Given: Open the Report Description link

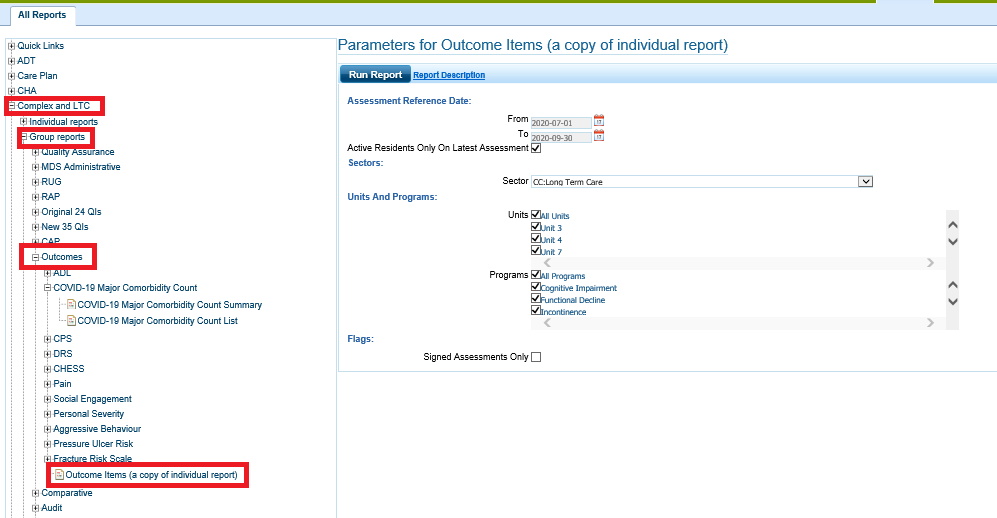Looking at the screenshot, I should tap(449, 75).
